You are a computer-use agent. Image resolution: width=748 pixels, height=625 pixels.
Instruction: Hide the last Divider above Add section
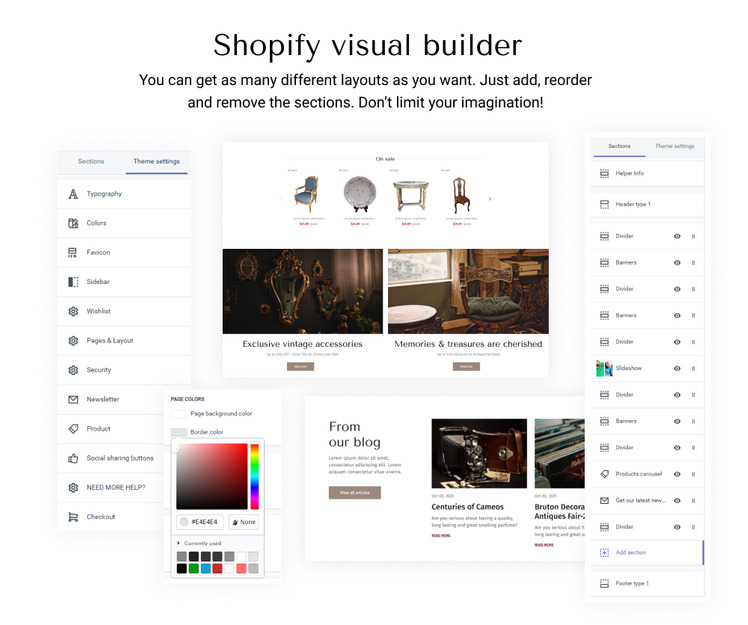[677, 527]
